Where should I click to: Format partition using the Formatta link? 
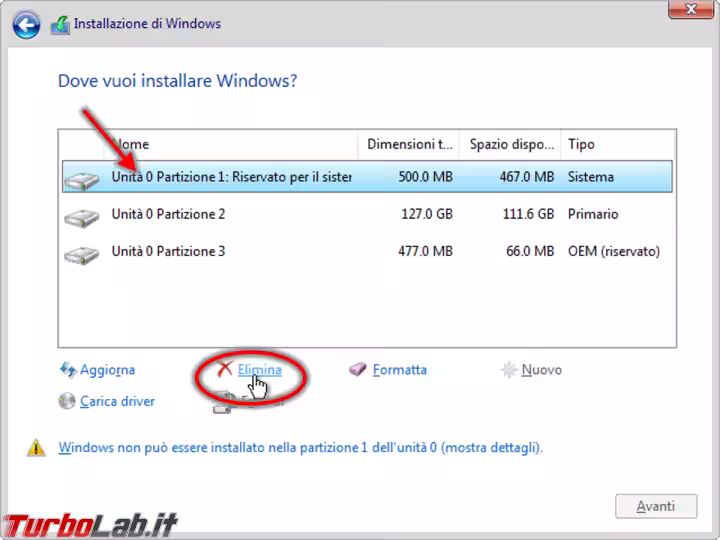click(x=399, y=370)
